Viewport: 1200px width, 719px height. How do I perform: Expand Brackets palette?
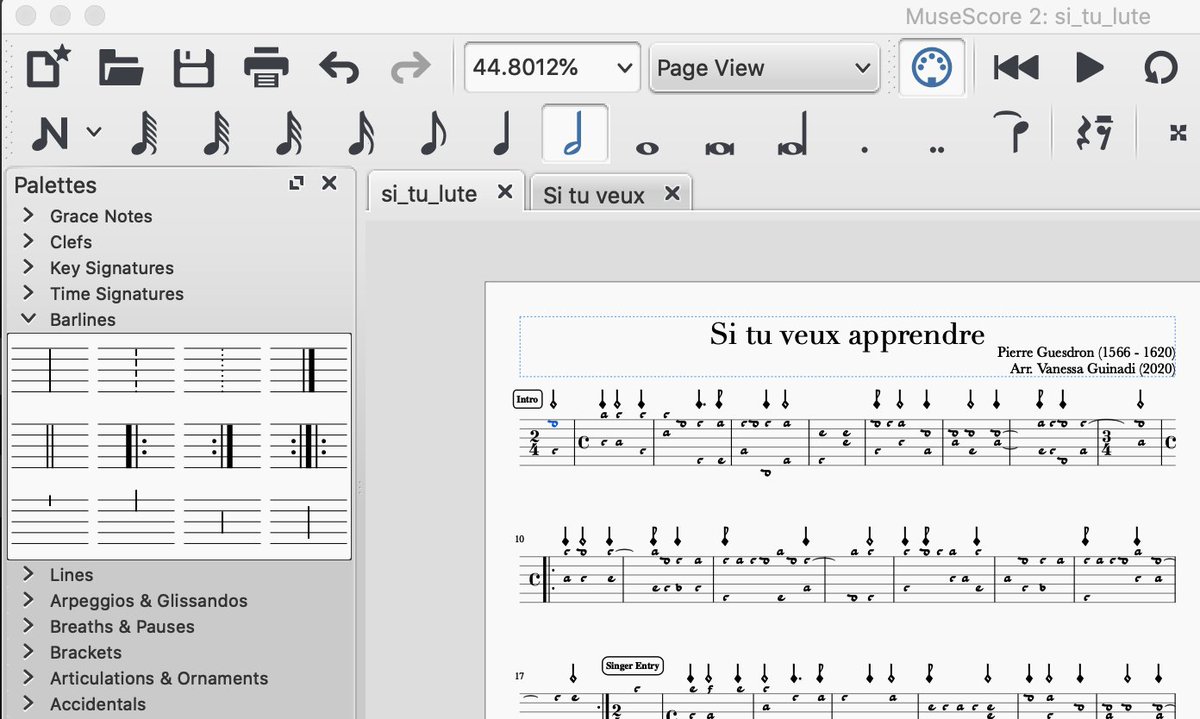pos(29,653)
